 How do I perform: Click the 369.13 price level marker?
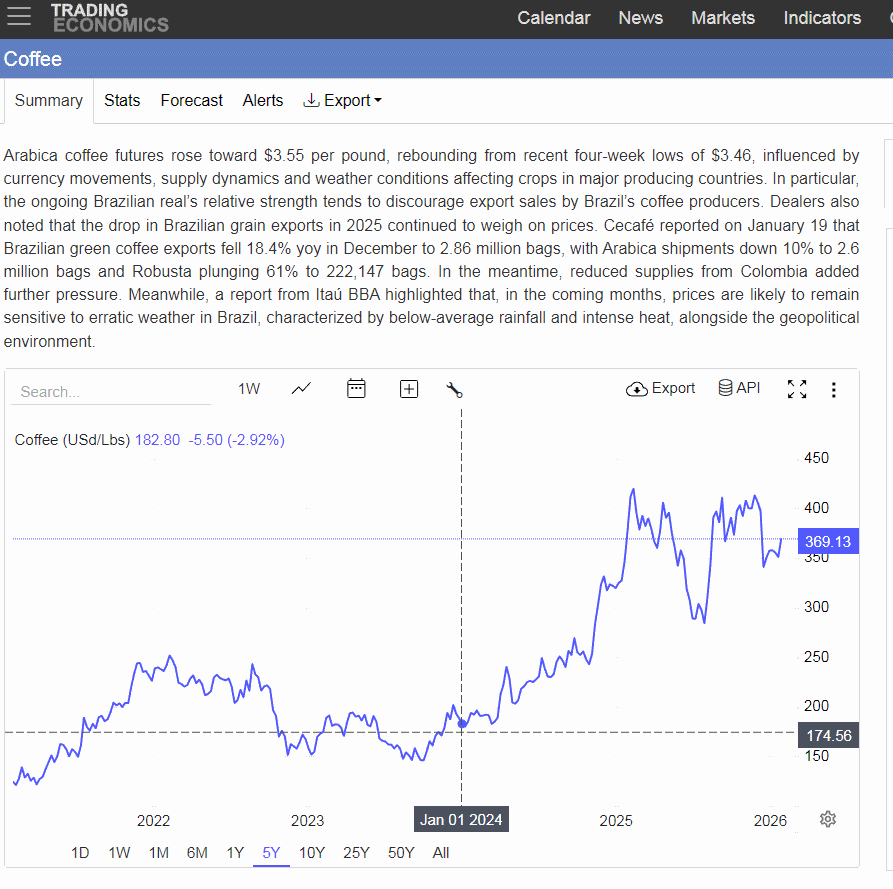pyautogui.click(x=828, y=542)
